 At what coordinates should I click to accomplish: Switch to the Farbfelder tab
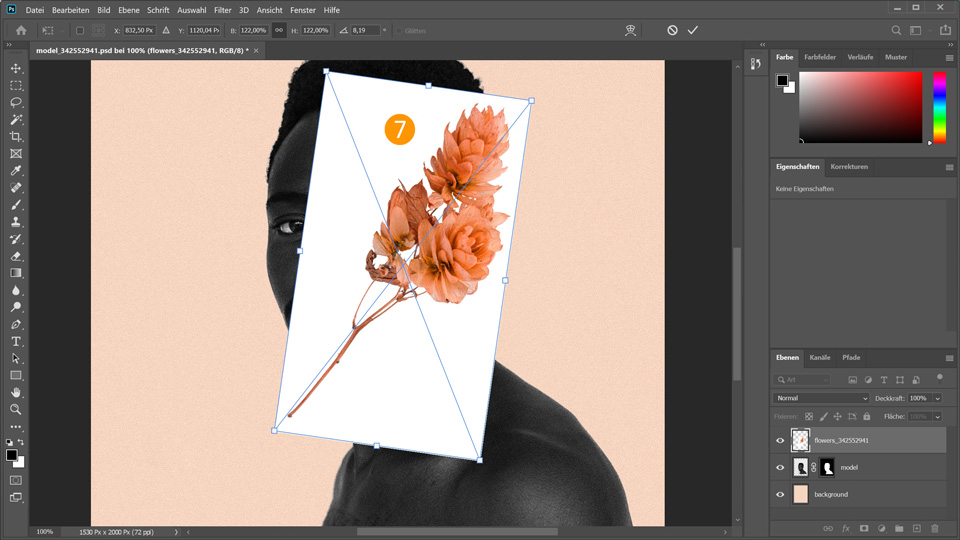820,57
